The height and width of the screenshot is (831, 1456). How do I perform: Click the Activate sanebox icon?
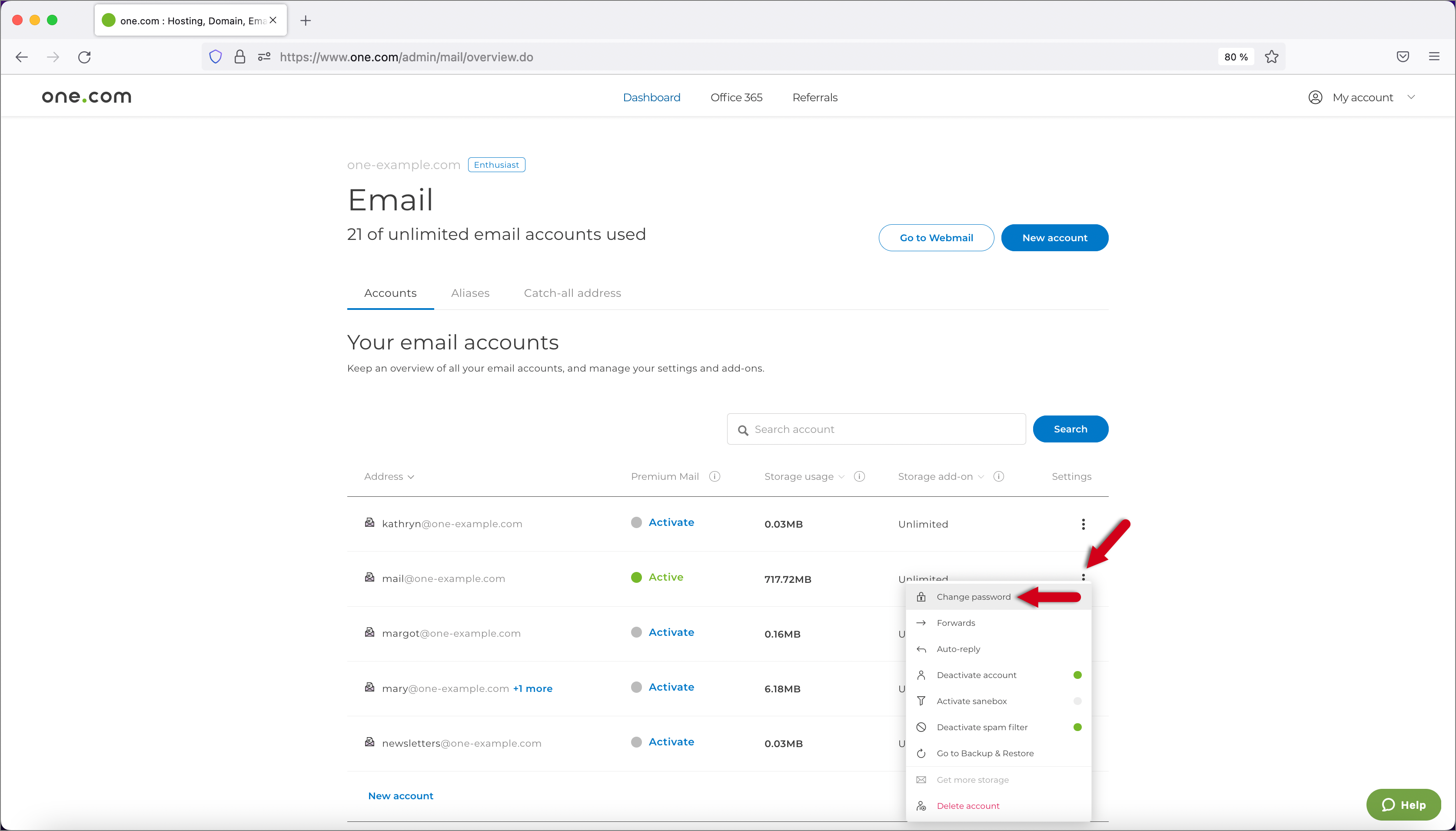coord(922,701)
